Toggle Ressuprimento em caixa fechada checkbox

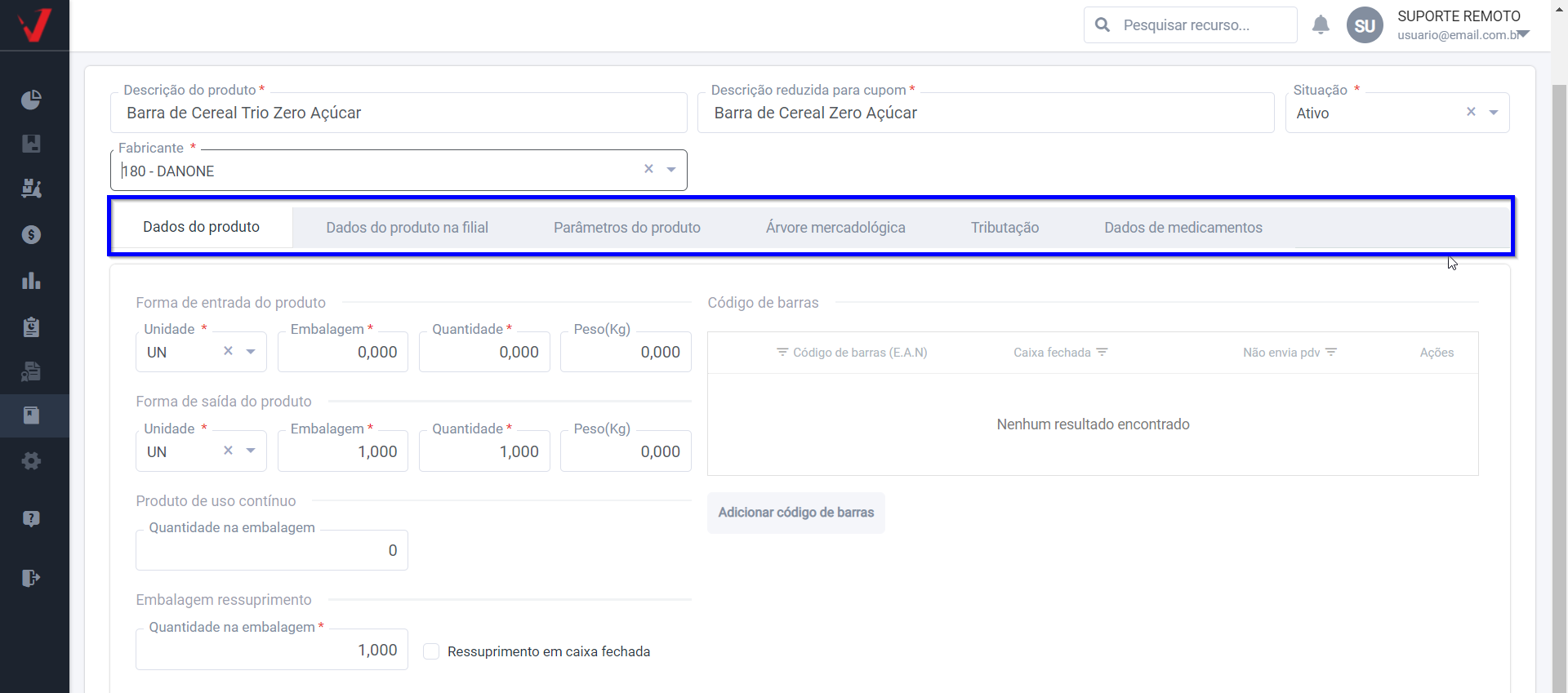pyautogui.click(x=431, y=651)
